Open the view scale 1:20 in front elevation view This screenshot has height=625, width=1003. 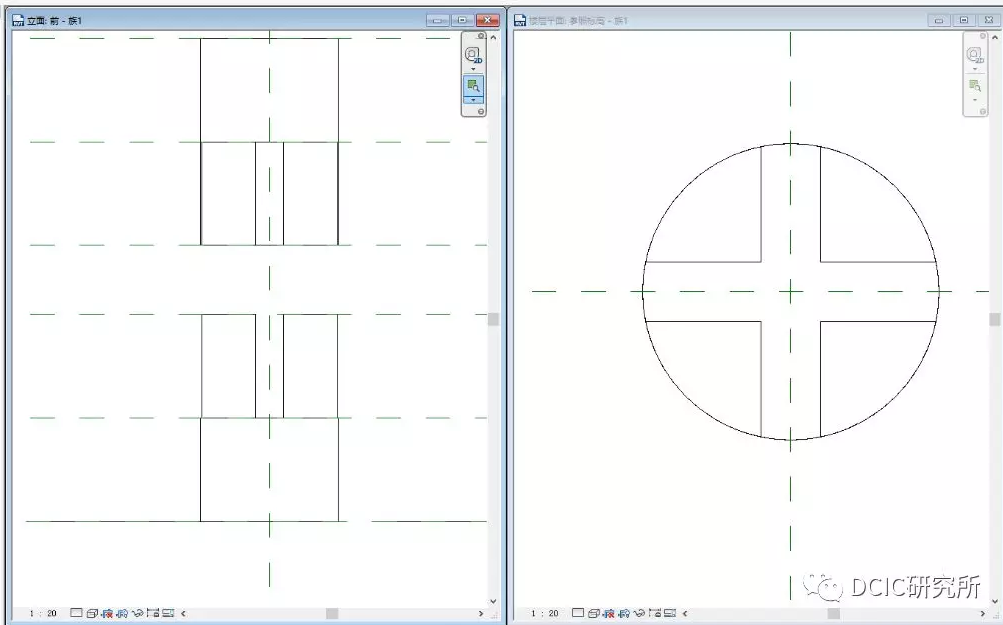point(43,613)
